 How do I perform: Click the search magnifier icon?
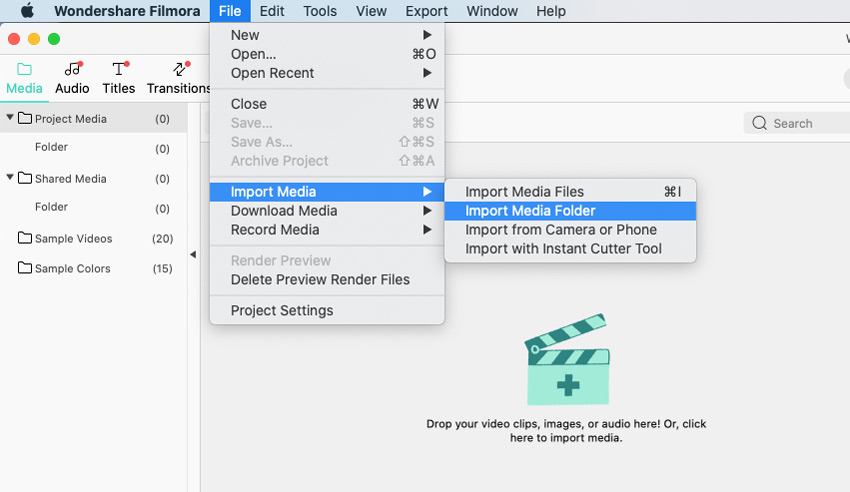coord(759,123)
